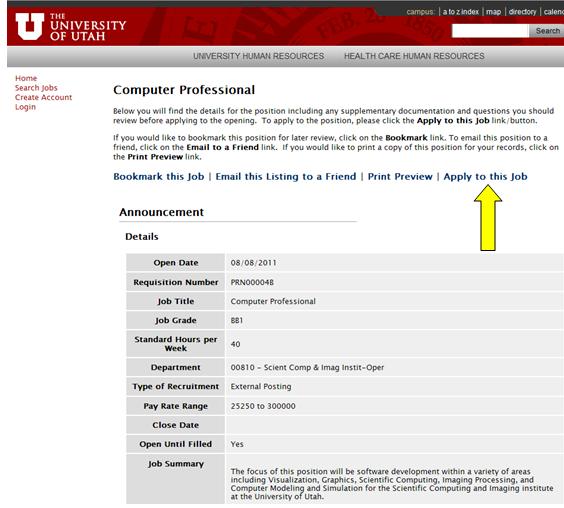Click the Job Title label cell
The height and width of the screenshot is (508, 564).
176,301
